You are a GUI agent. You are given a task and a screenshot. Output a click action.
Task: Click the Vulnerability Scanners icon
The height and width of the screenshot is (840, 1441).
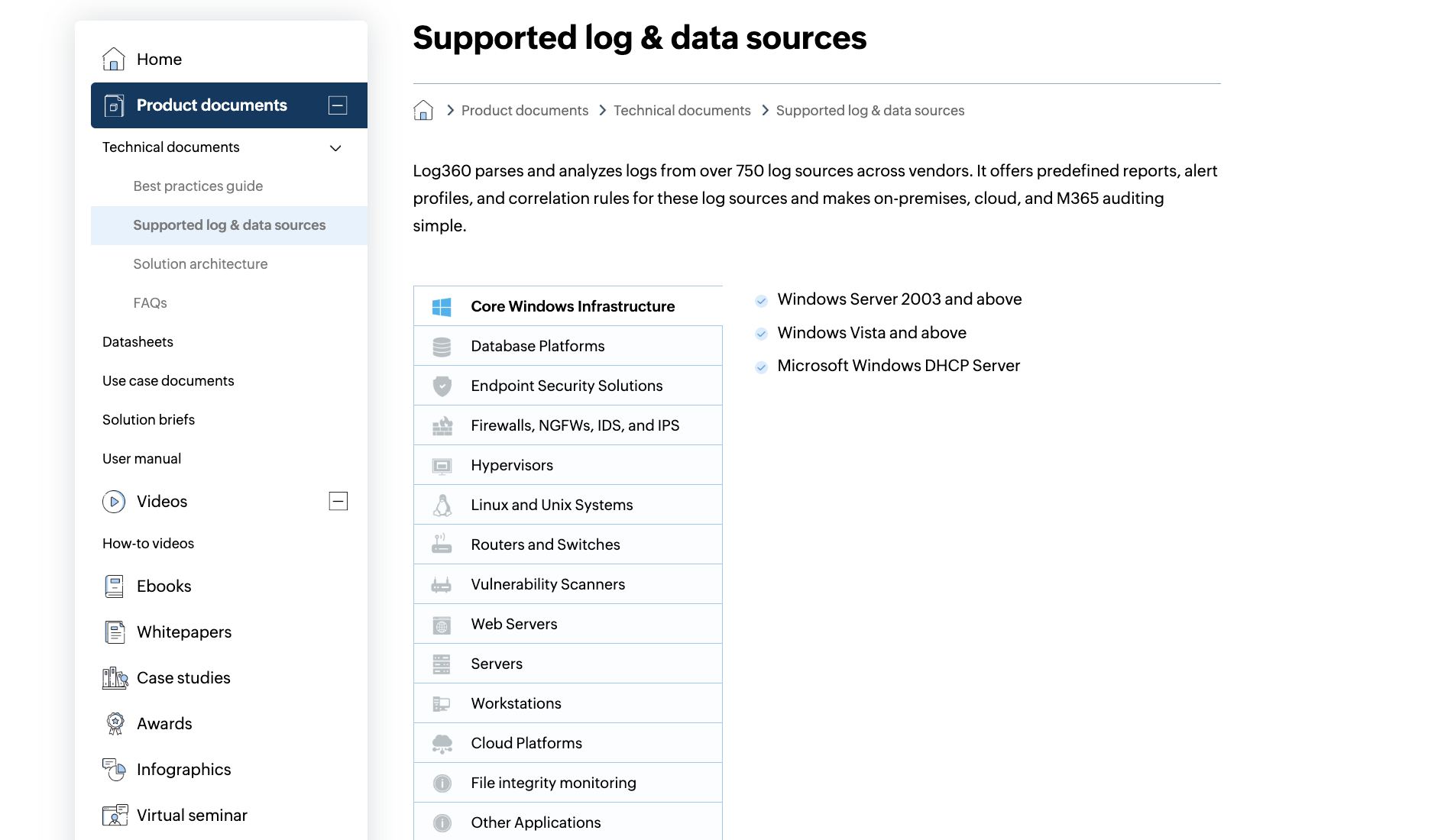click(442, 585)
